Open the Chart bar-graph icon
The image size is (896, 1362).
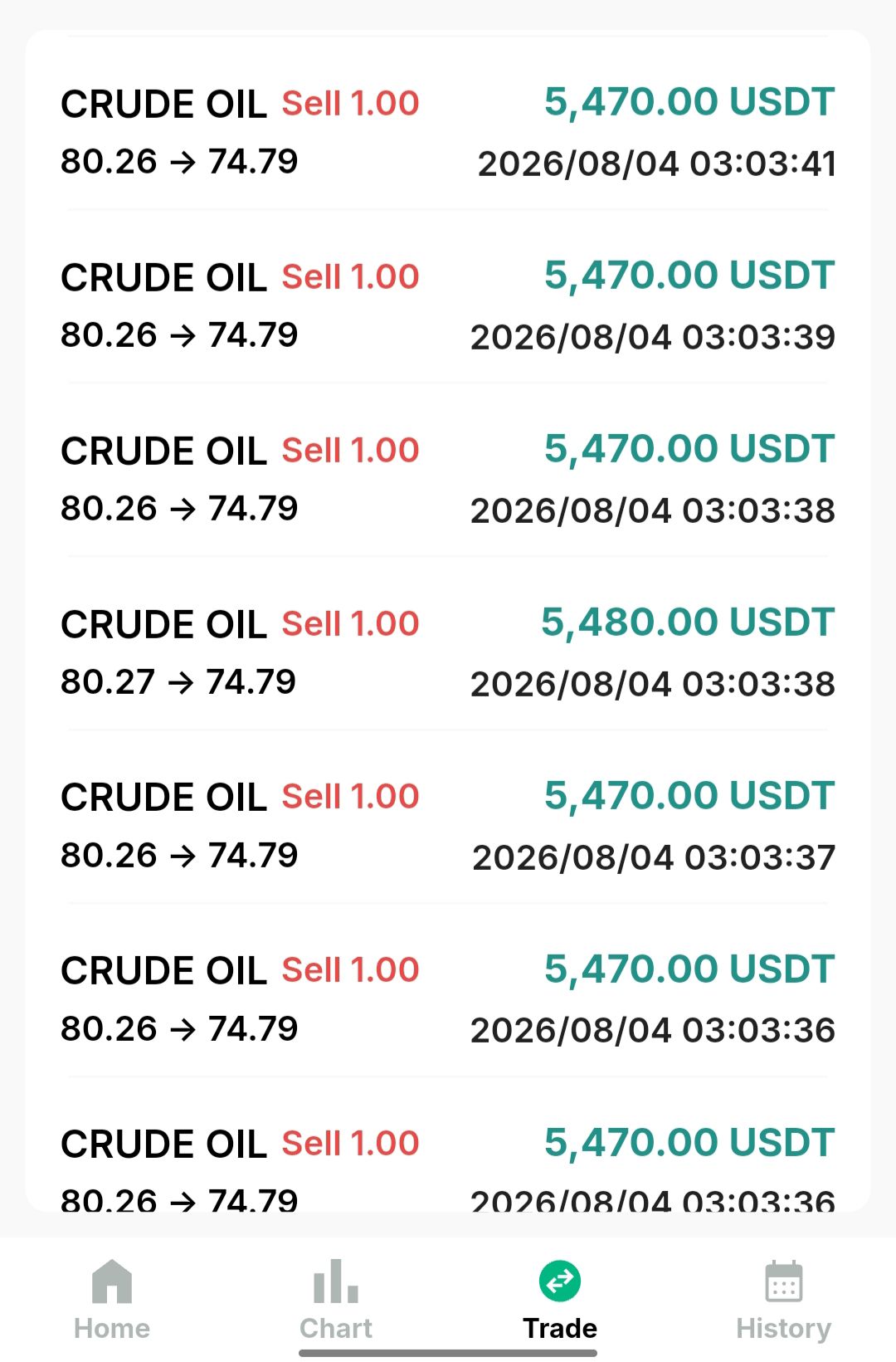click(336, 1281)
